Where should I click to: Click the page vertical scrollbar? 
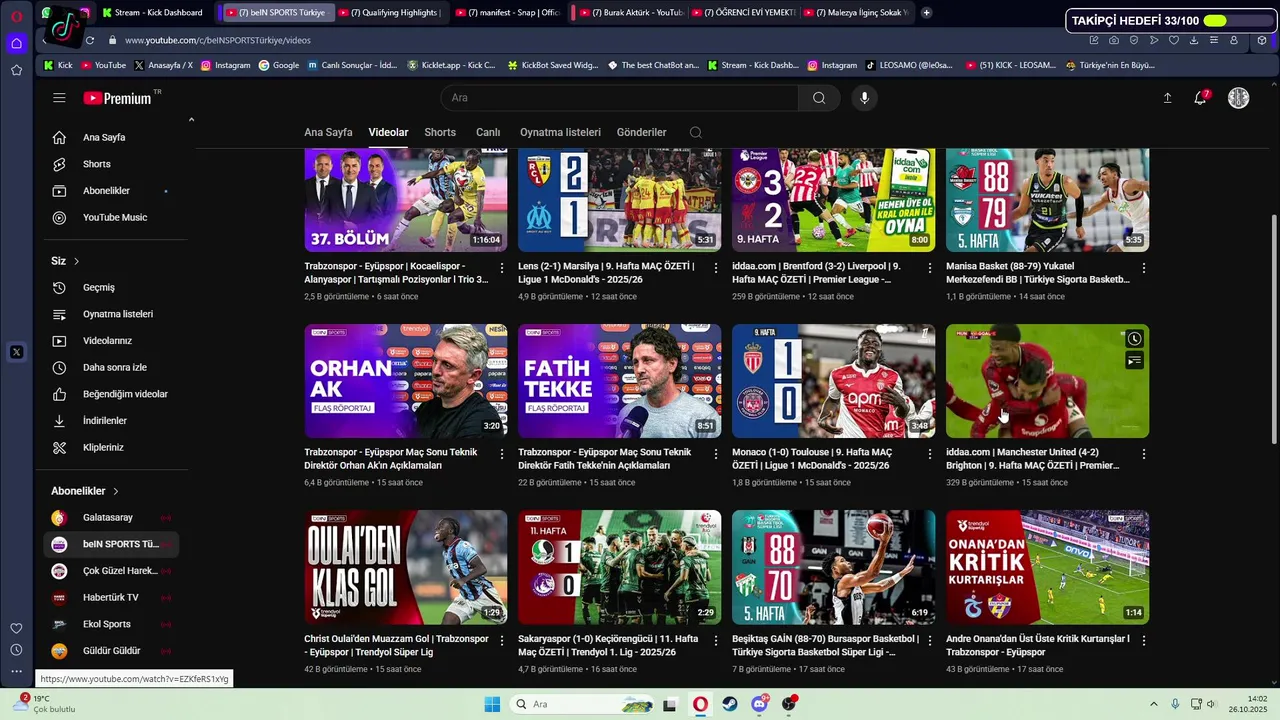[1274, 330]
